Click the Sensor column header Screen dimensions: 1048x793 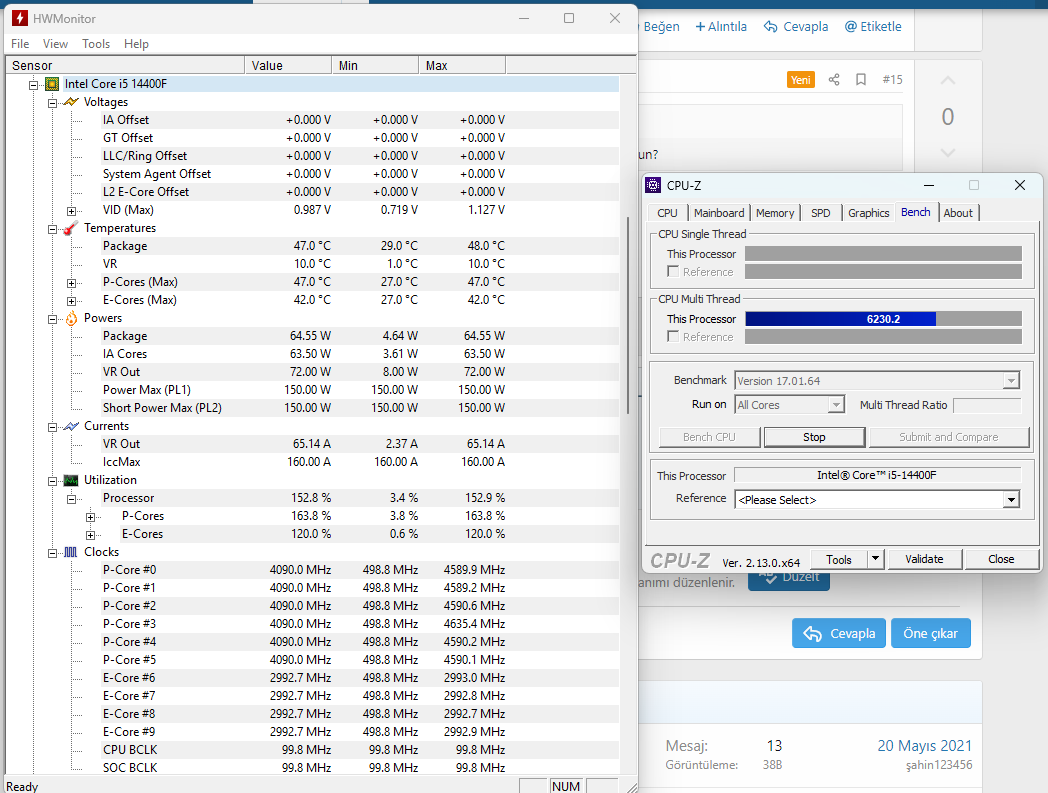coord(126,66)
